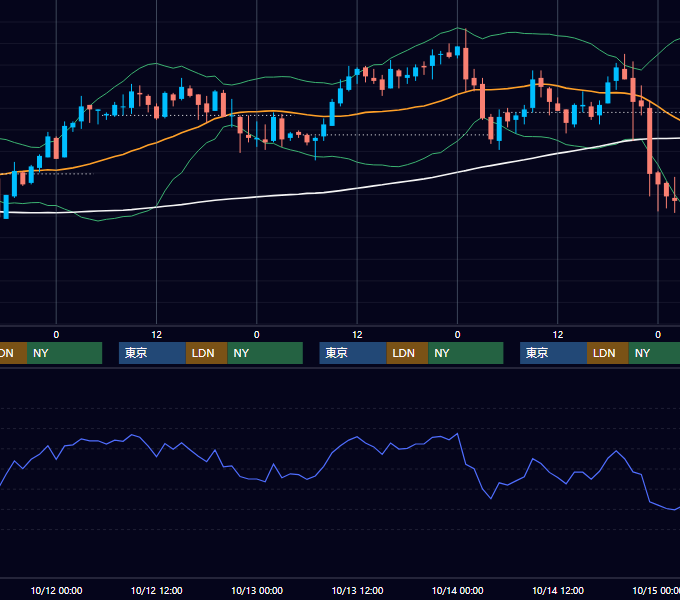Click the LDN session block for 10/14
The height and width of the screenshot is (600, 680).
coord(608,353)
